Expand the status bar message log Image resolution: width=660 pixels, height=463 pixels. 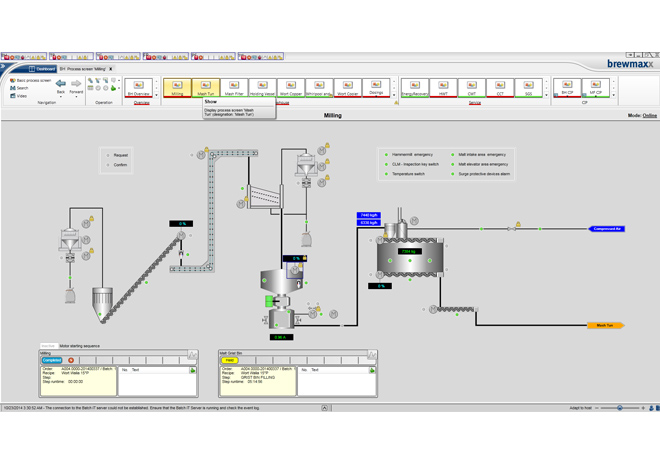click(325, 408)
